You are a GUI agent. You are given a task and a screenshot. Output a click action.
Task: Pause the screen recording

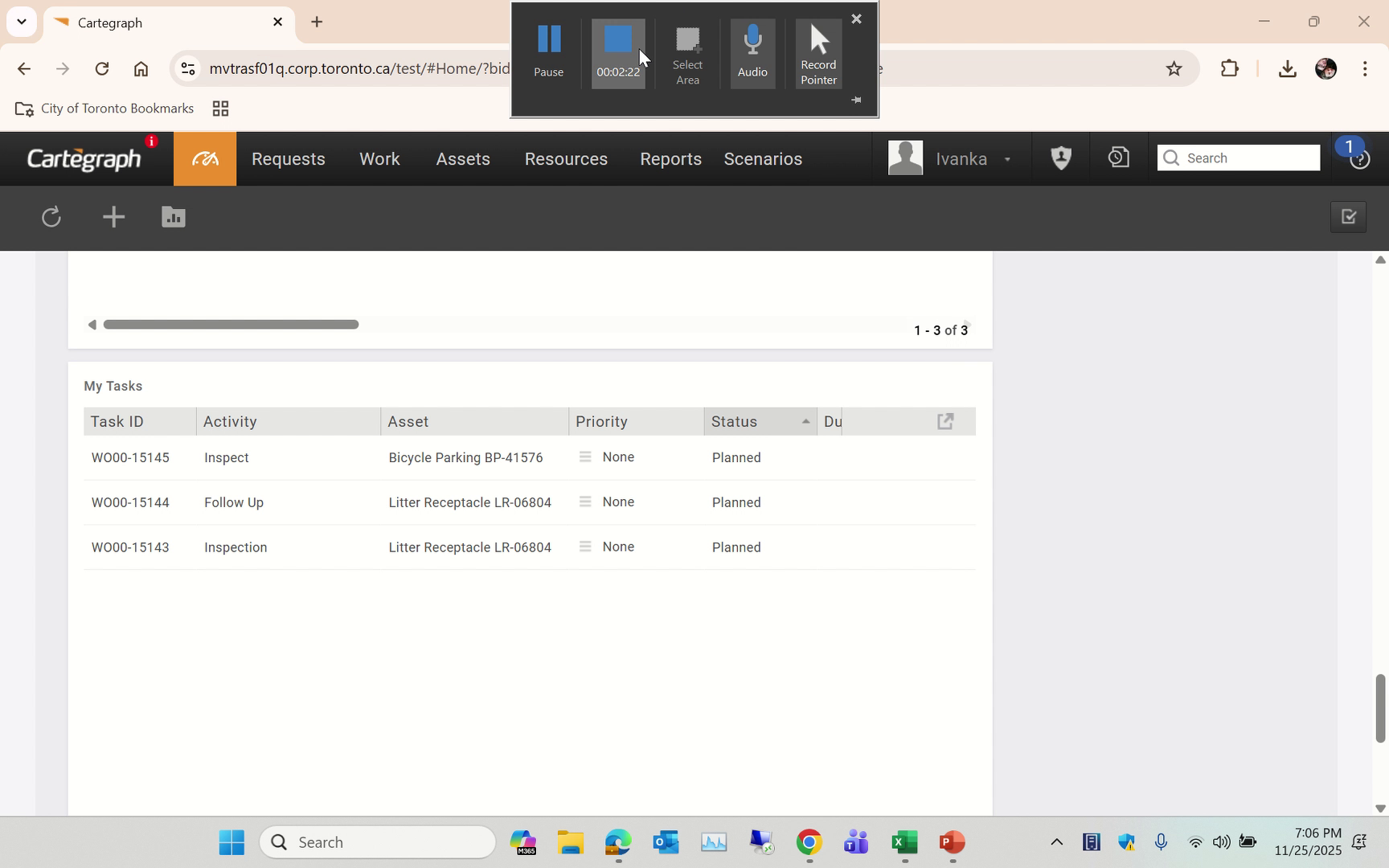tap(547, 51)
